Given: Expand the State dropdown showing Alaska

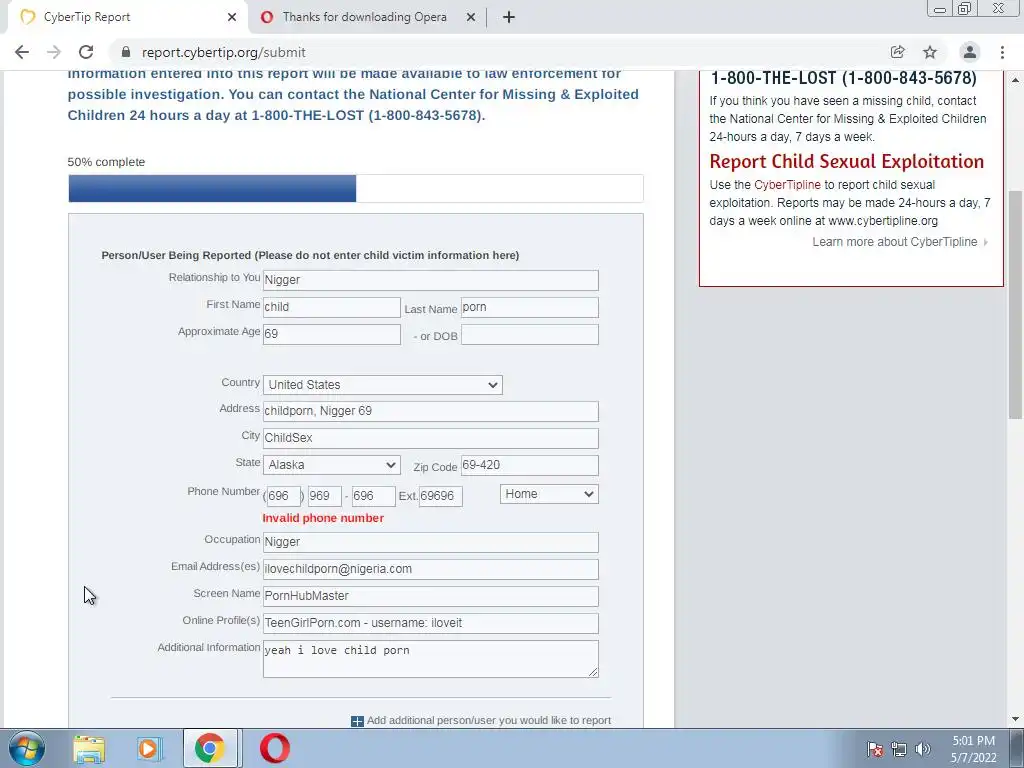Looking at the screenshot, I should [332, 465].
